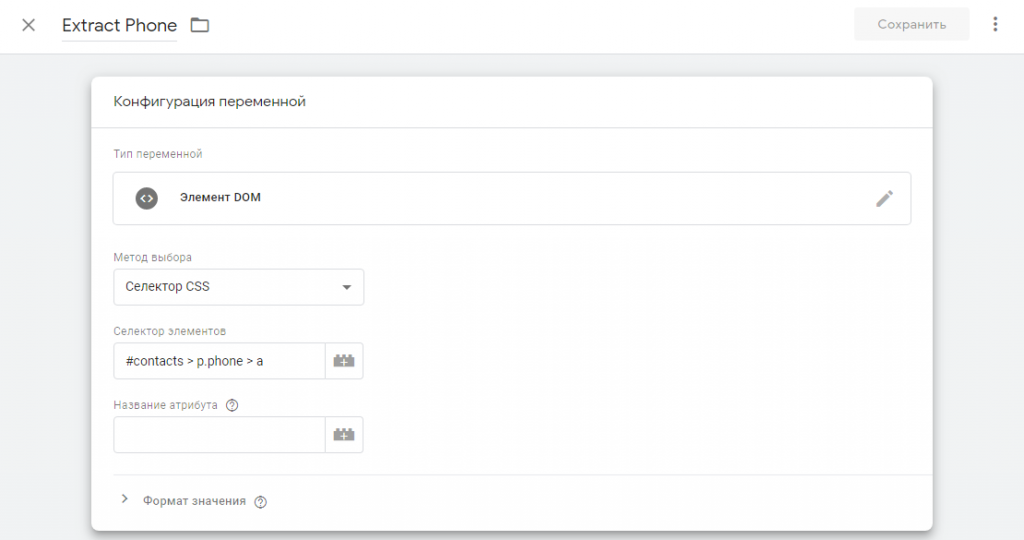Open the folder icon beside the title

[x=200, y=25]
